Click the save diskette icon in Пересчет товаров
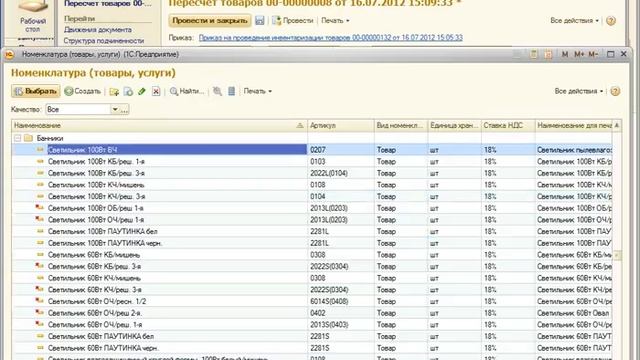The width and height of the screenshot is (640, 360). tap(260, 20)
